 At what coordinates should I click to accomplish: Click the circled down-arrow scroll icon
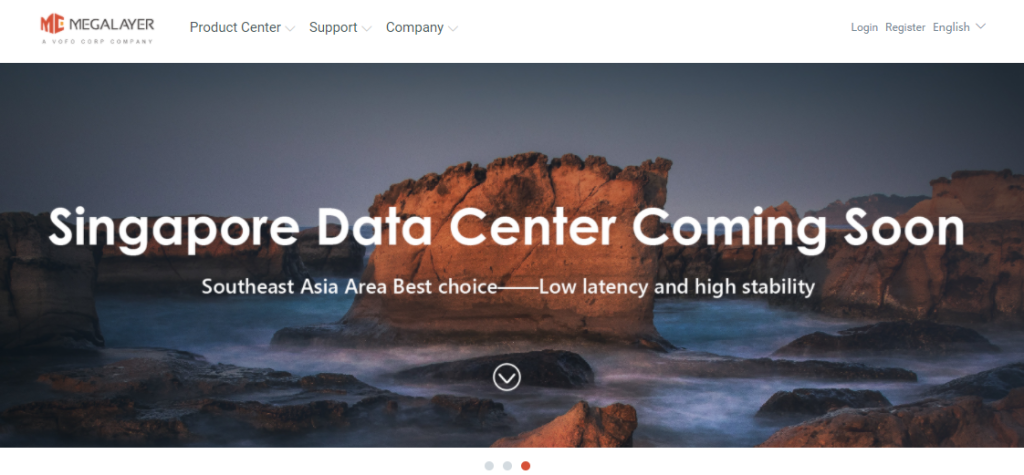(x=507, y=377)
